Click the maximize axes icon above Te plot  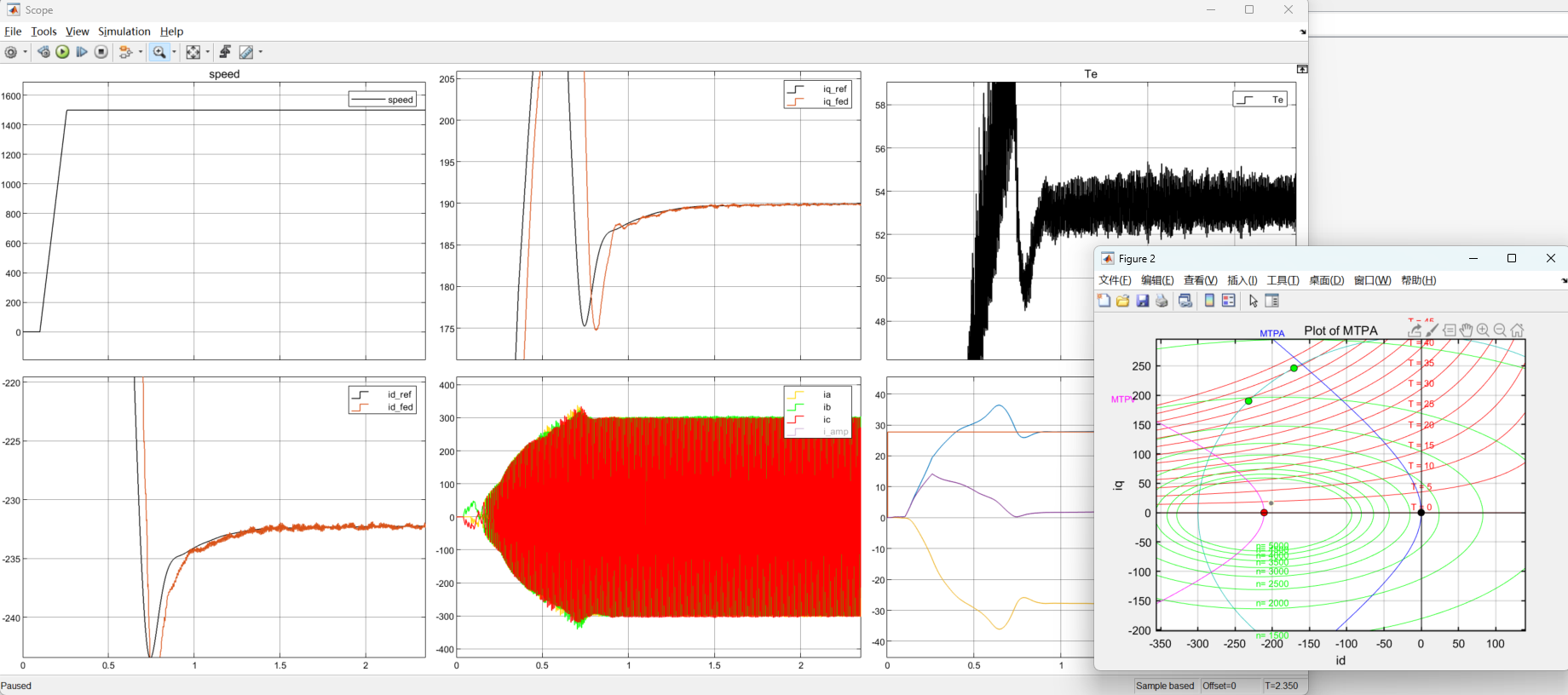click(1301, 69)
